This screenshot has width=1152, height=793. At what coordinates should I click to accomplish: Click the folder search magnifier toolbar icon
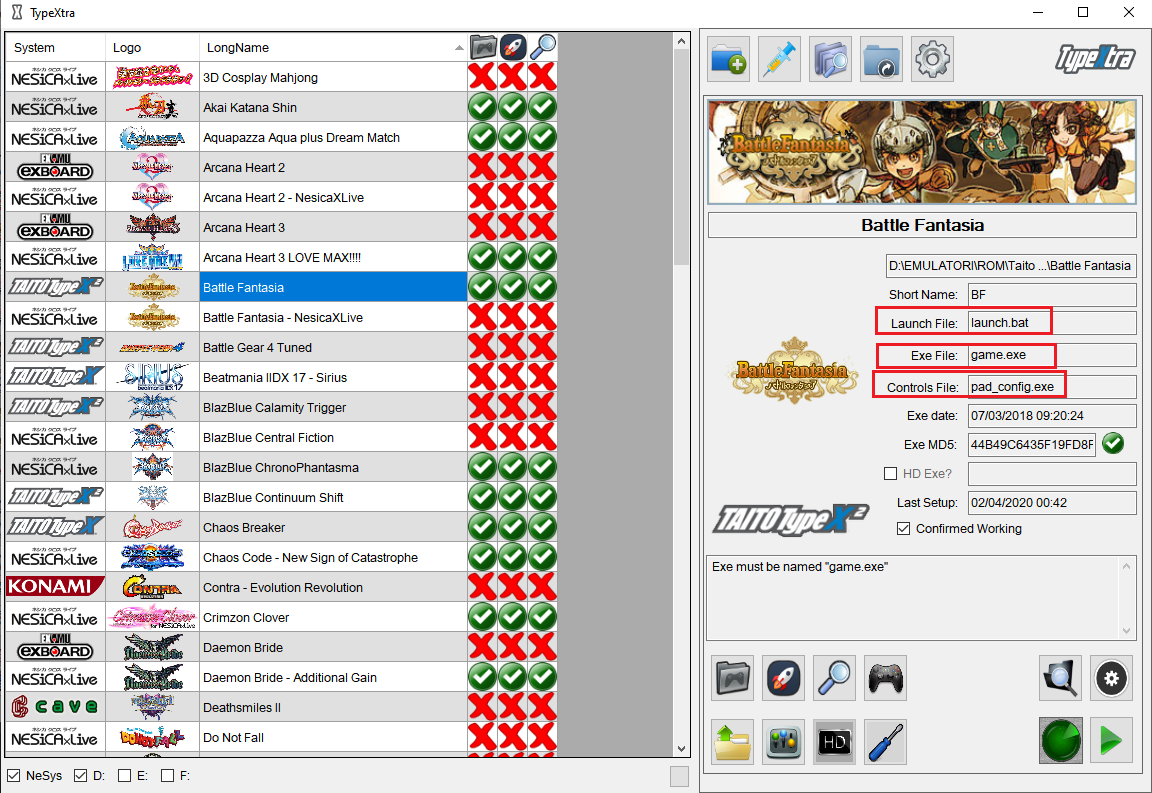(x=830, y=59)
